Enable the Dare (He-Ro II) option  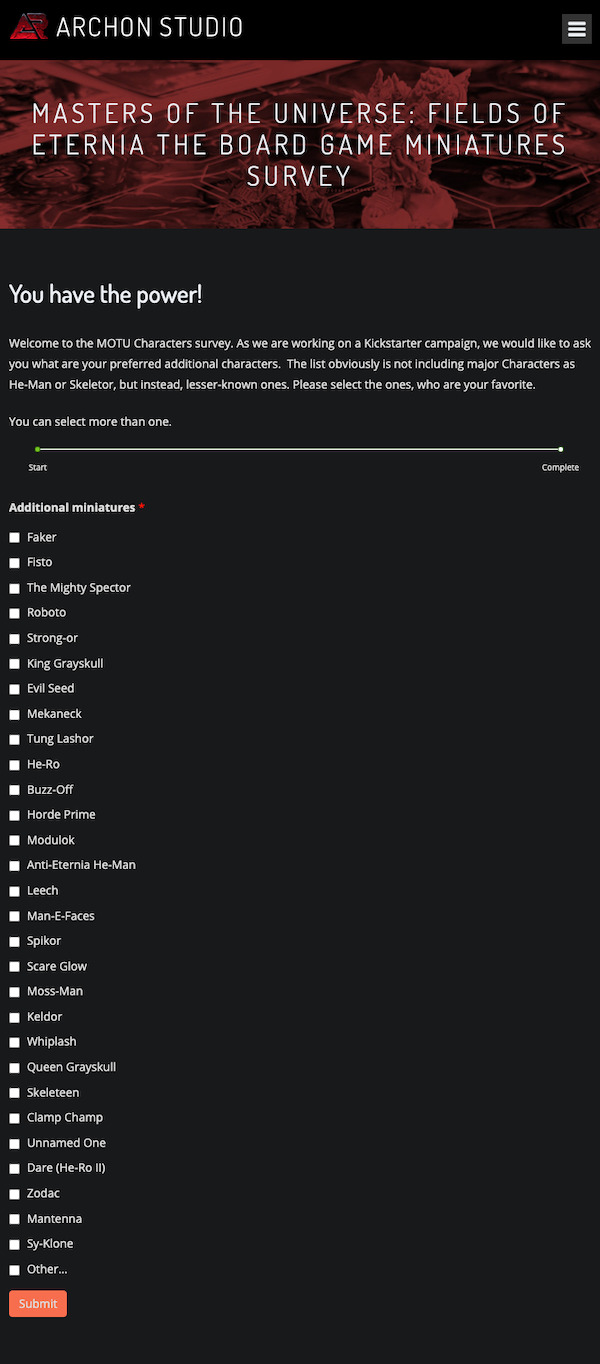(x=15, y=1169)
